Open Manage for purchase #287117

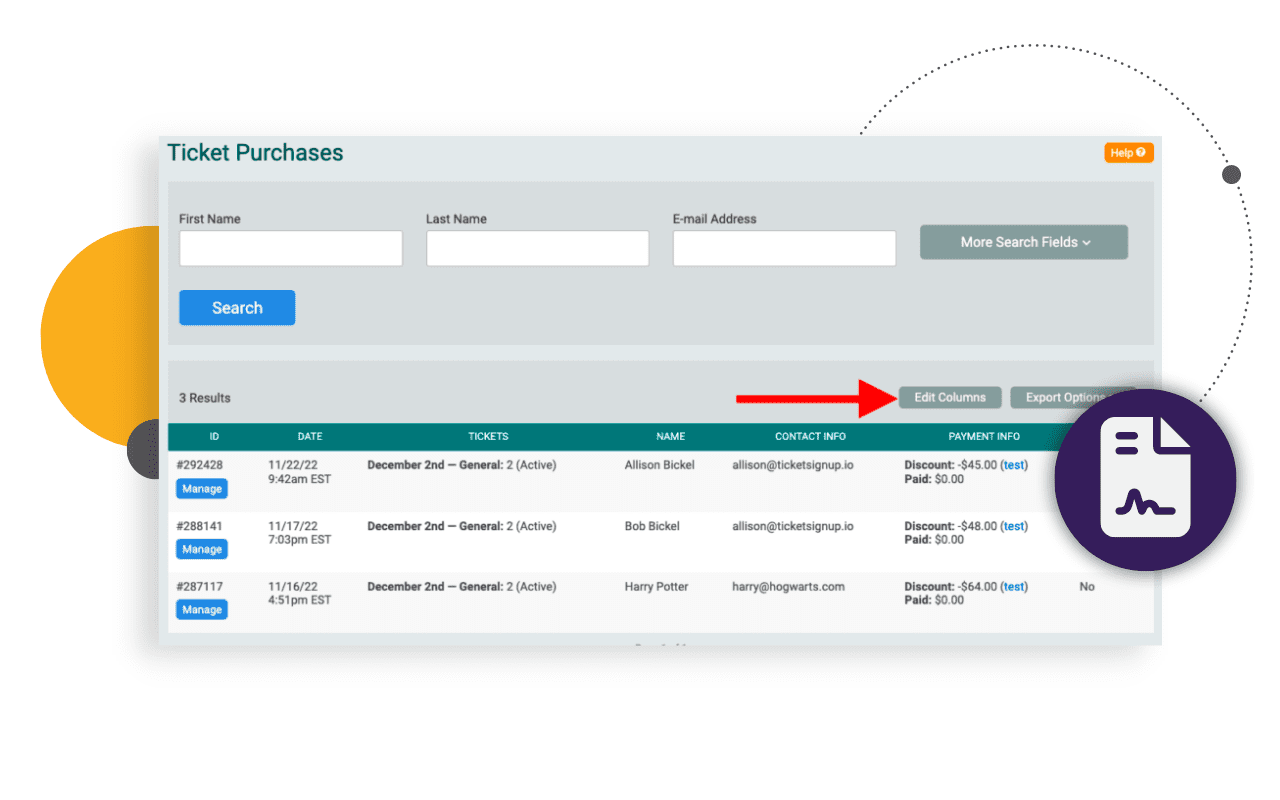(201, 609)
